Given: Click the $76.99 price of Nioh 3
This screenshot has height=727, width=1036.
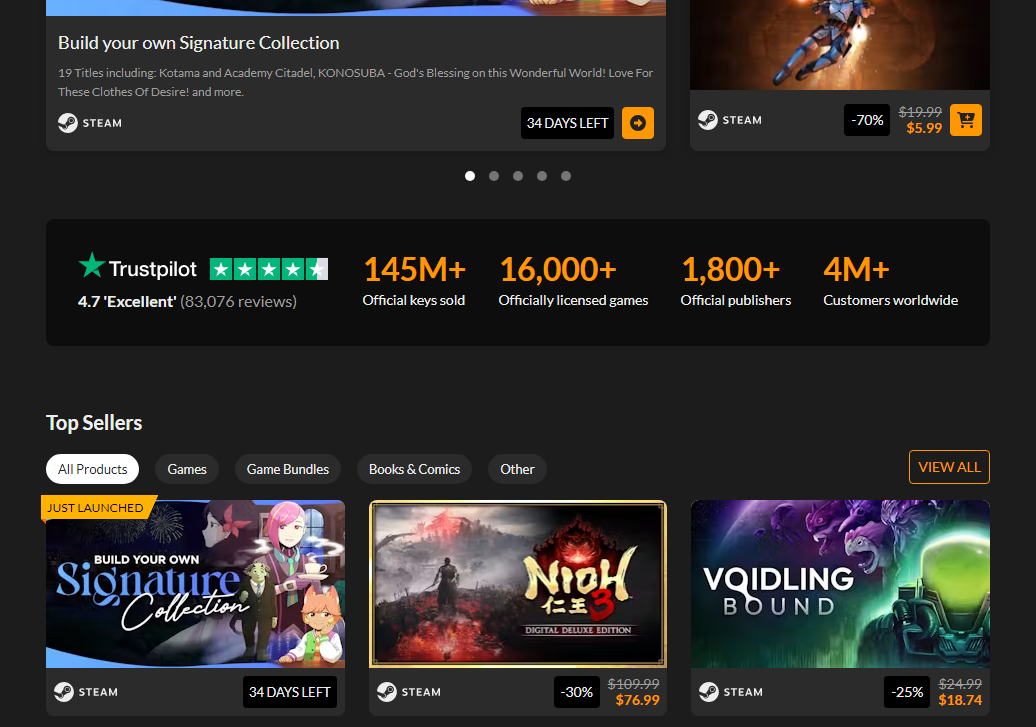Looking at the screenshot, I should tap(638, 700).
